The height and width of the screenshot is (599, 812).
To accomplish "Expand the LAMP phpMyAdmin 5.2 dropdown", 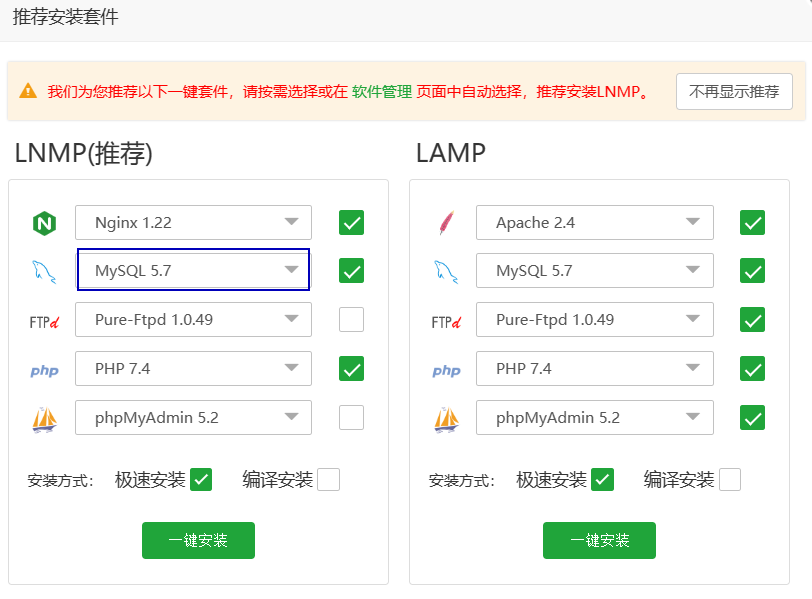I will tap(594, 417).
